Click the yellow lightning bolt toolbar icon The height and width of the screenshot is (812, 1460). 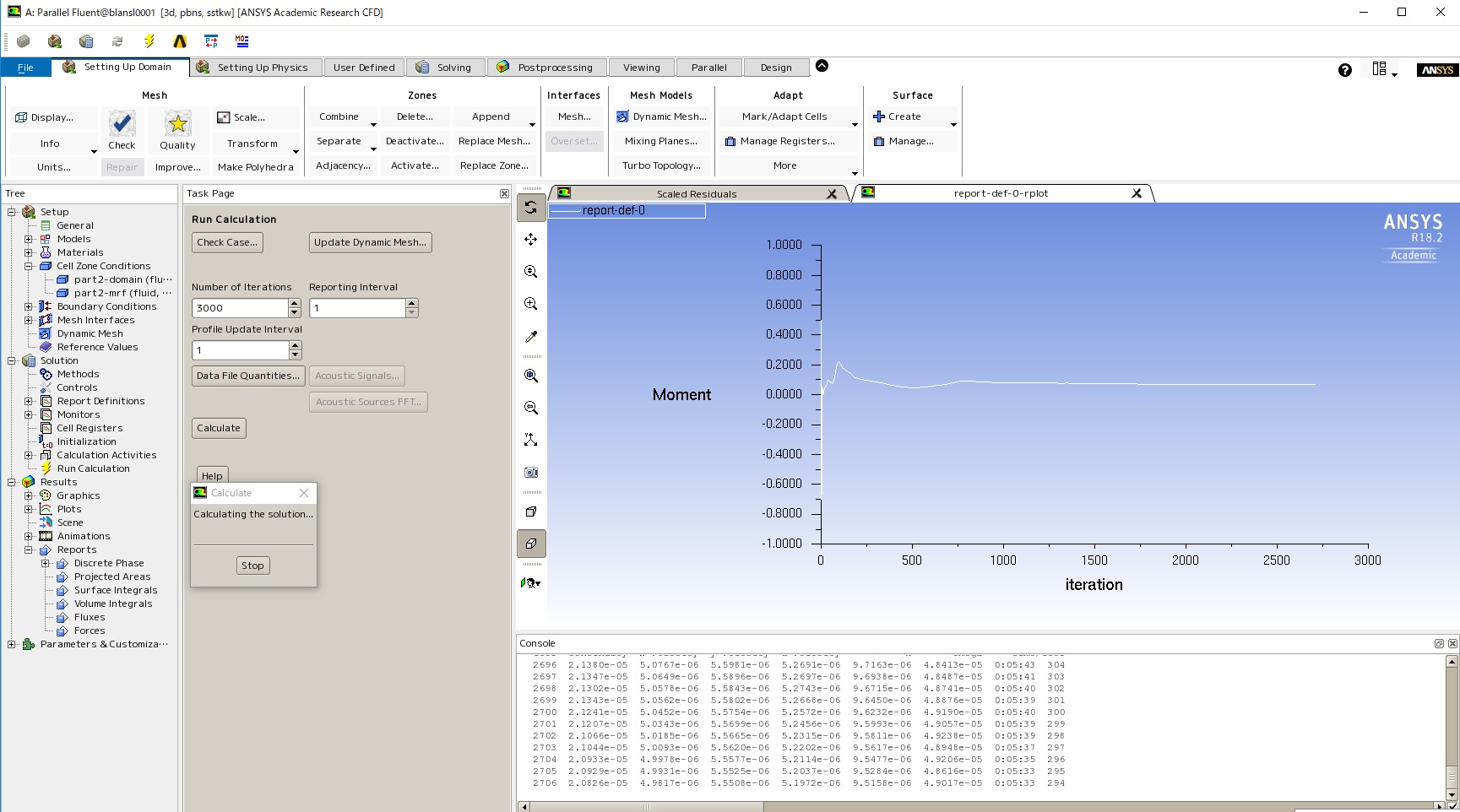[x=149, y=41]
